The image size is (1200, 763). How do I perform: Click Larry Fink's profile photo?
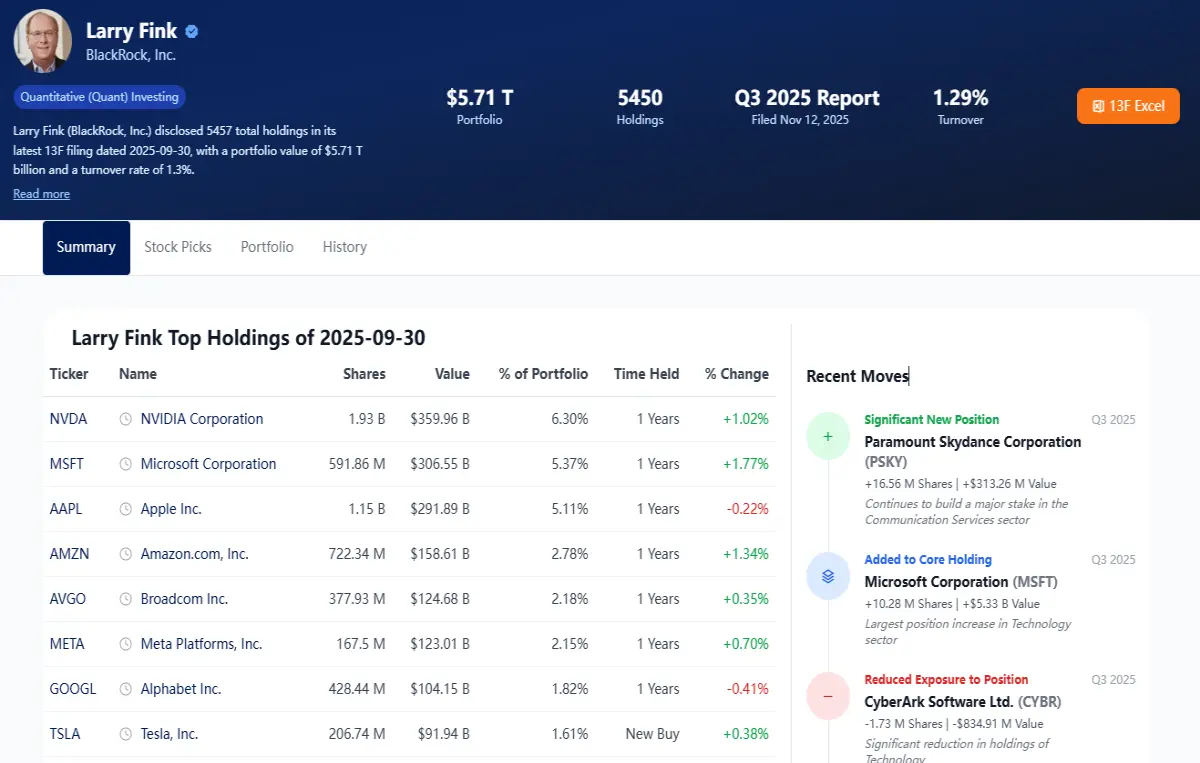[42, 40]
